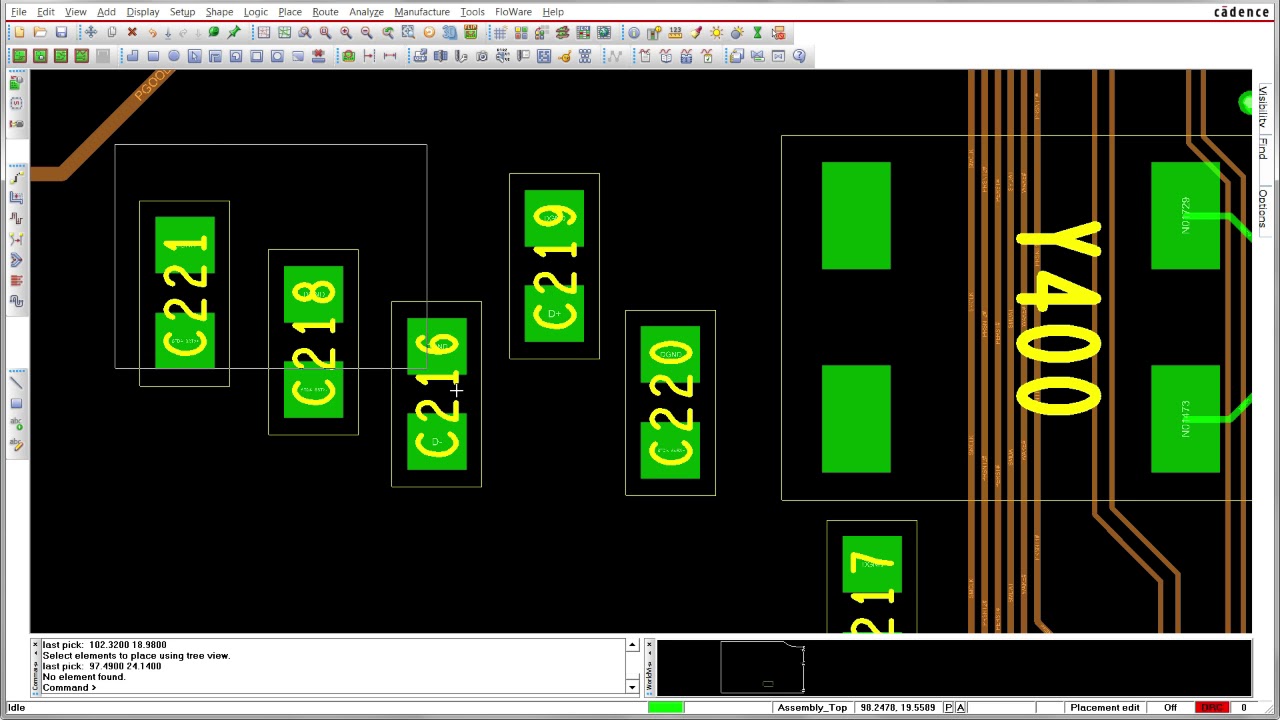Toggle the A absolute coordinate button
The width and height of the screenshot is (1280, 720).
point(960,708)
